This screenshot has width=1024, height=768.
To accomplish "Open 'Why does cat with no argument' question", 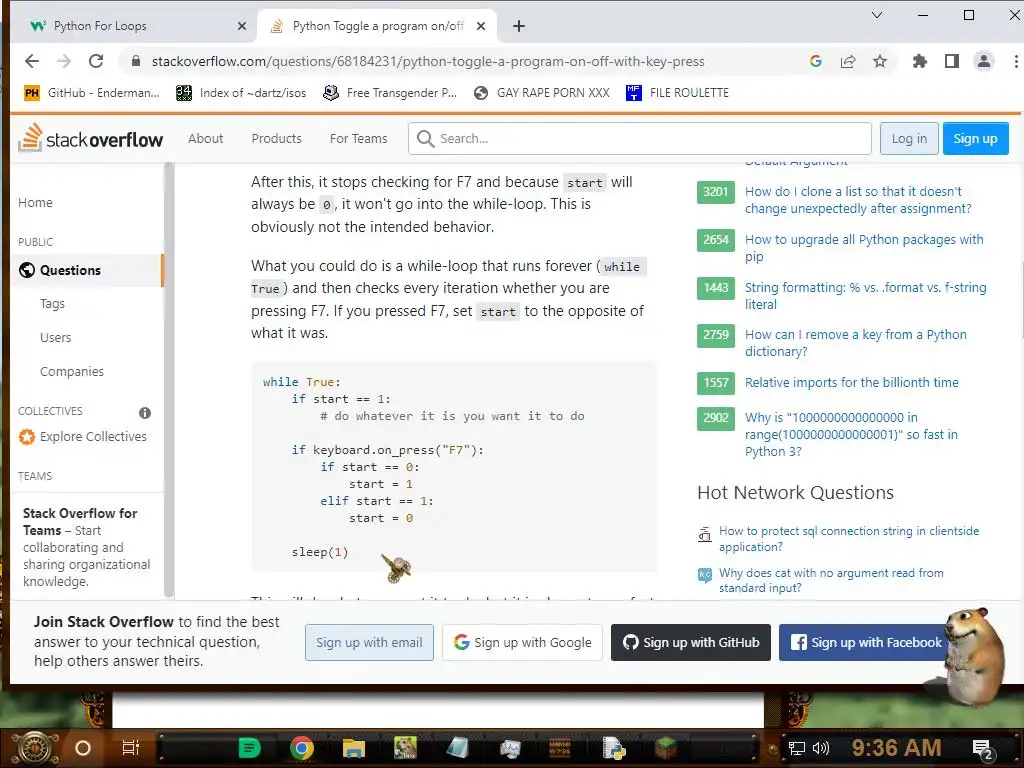I will [831, 580].
